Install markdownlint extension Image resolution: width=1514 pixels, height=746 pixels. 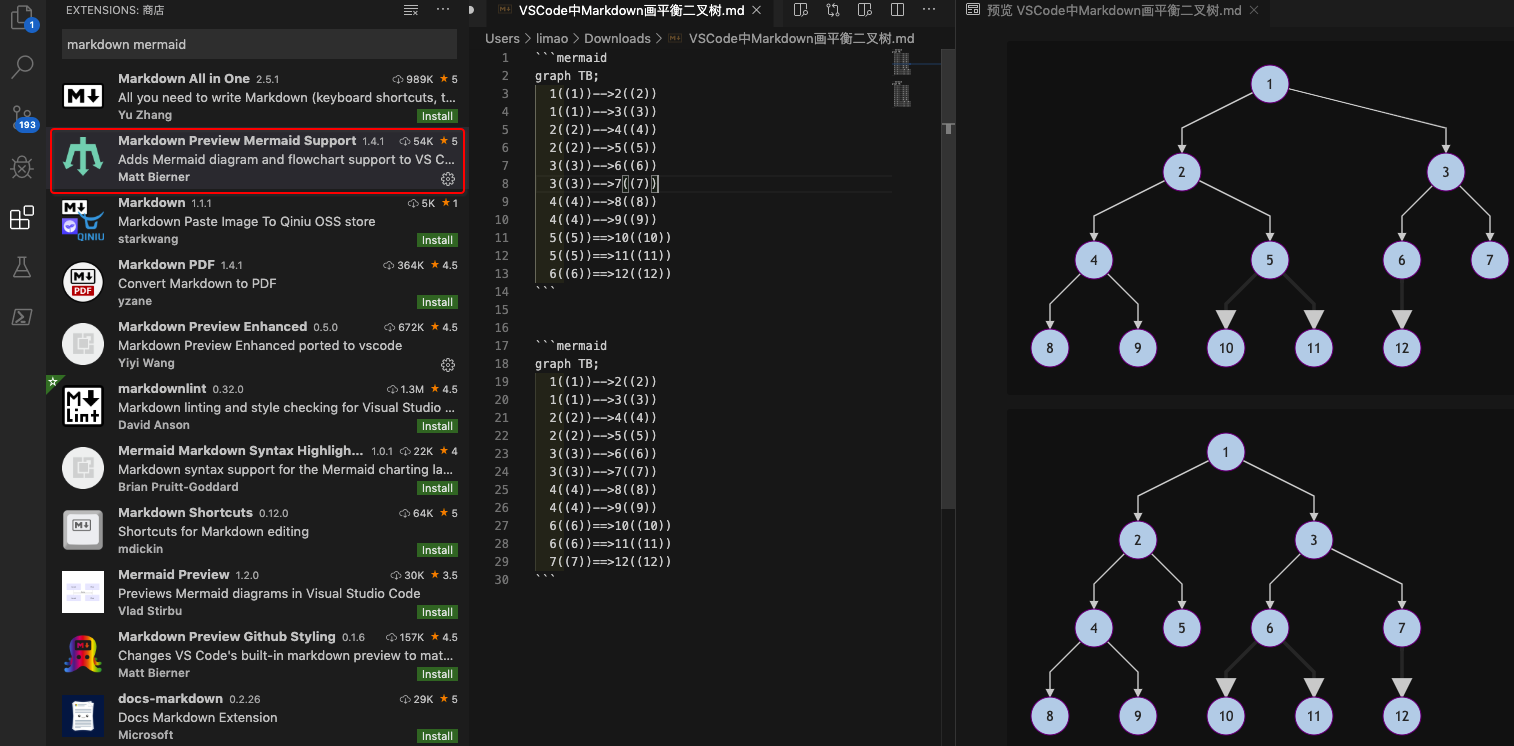pyautogui.click(x=437, y=426)
